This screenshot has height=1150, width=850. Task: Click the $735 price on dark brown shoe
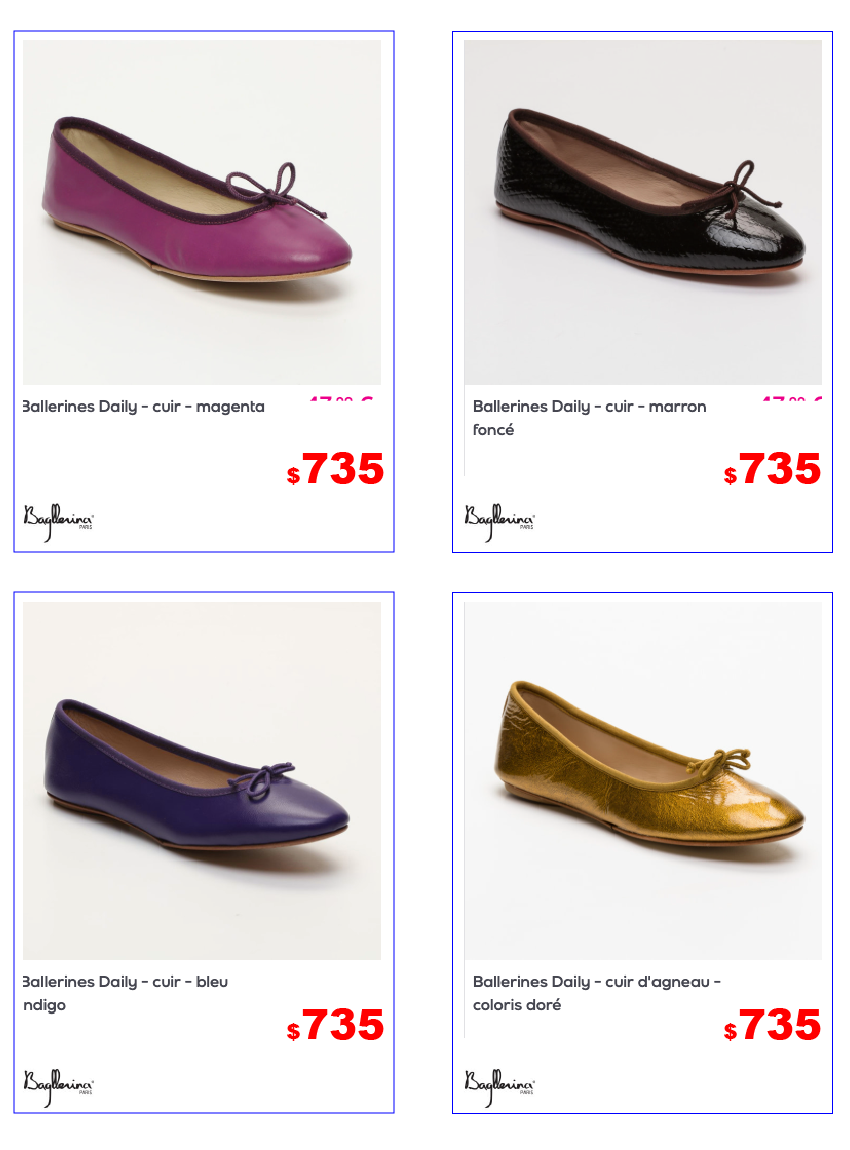[772, 469]
